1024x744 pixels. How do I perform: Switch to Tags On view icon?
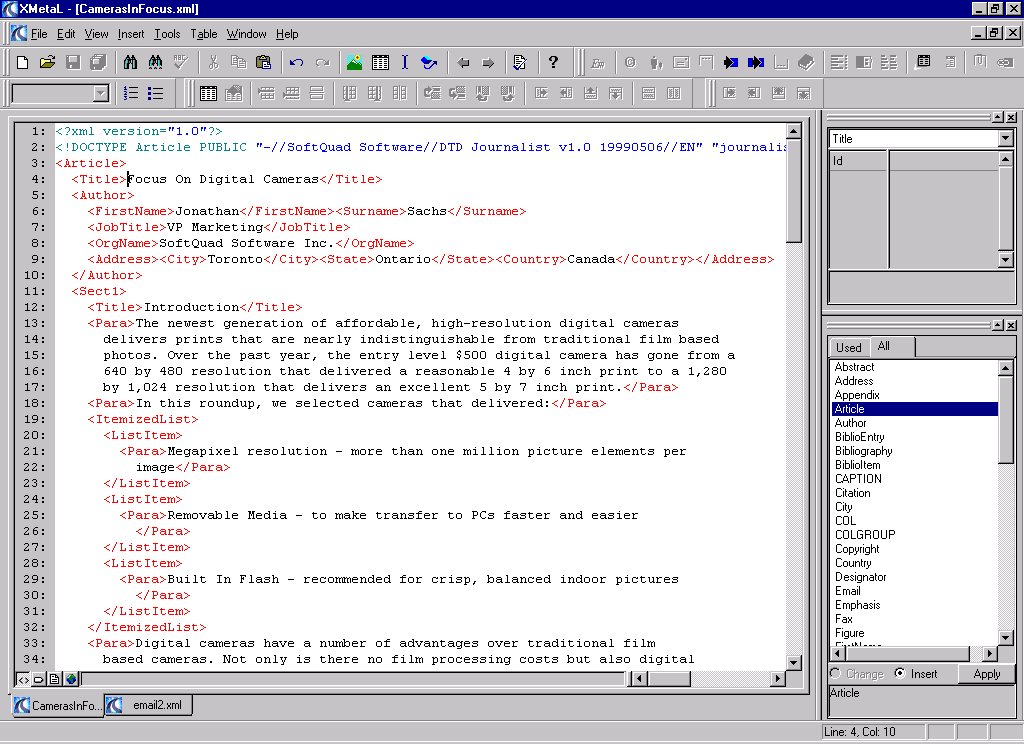pyautogui.click(x=39, y=679)
